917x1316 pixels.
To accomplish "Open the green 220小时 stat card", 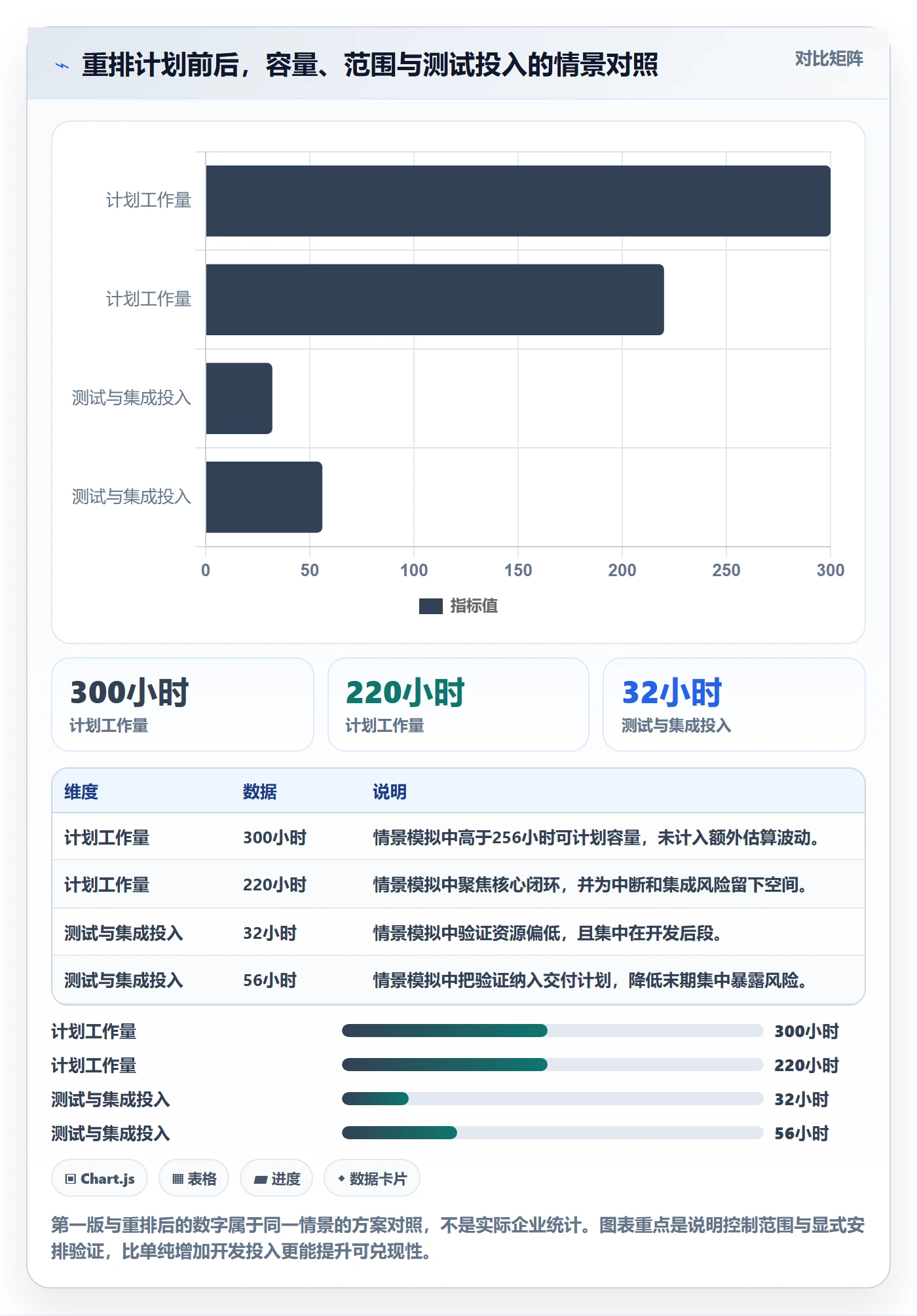I will tap(458, 704).
